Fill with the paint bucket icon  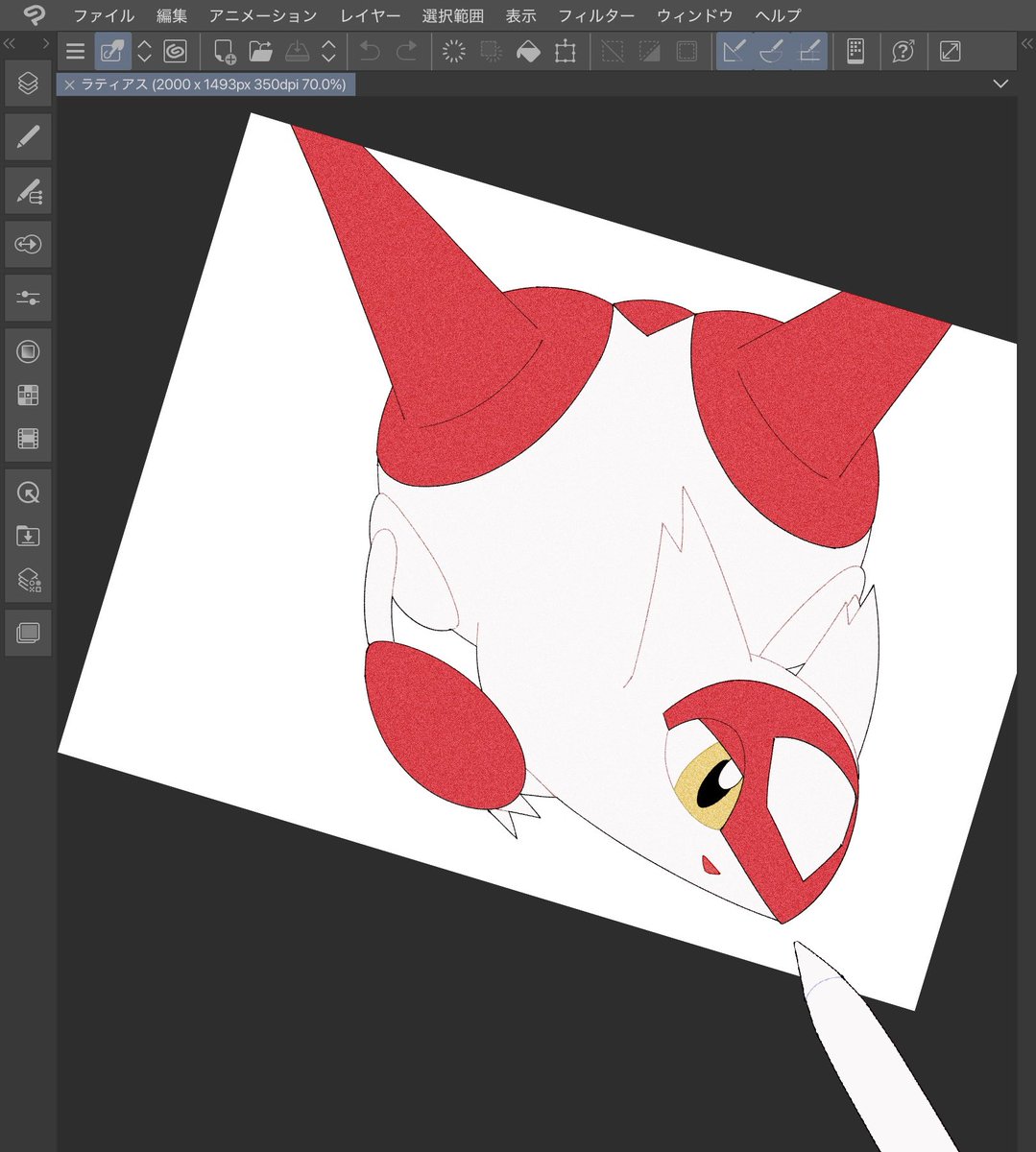click(528, 51)
